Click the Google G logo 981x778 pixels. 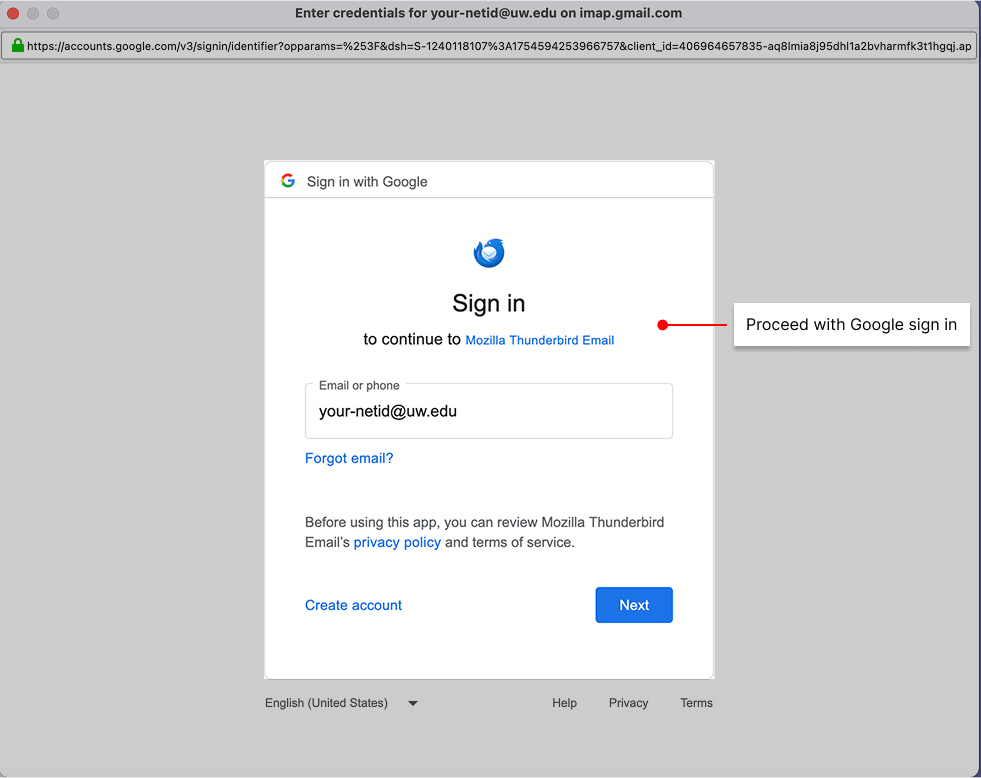pyautogui.click(x=288, y=180)
